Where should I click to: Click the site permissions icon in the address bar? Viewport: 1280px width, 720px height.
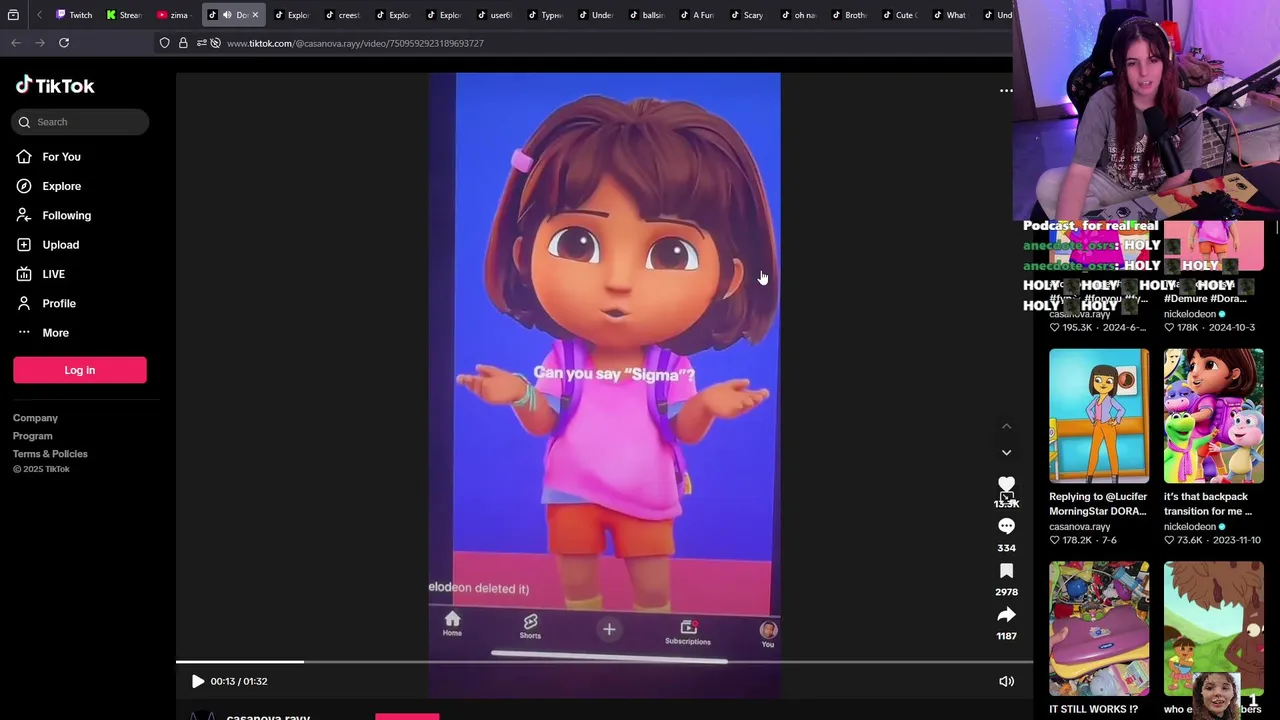(x=201, y=43)
